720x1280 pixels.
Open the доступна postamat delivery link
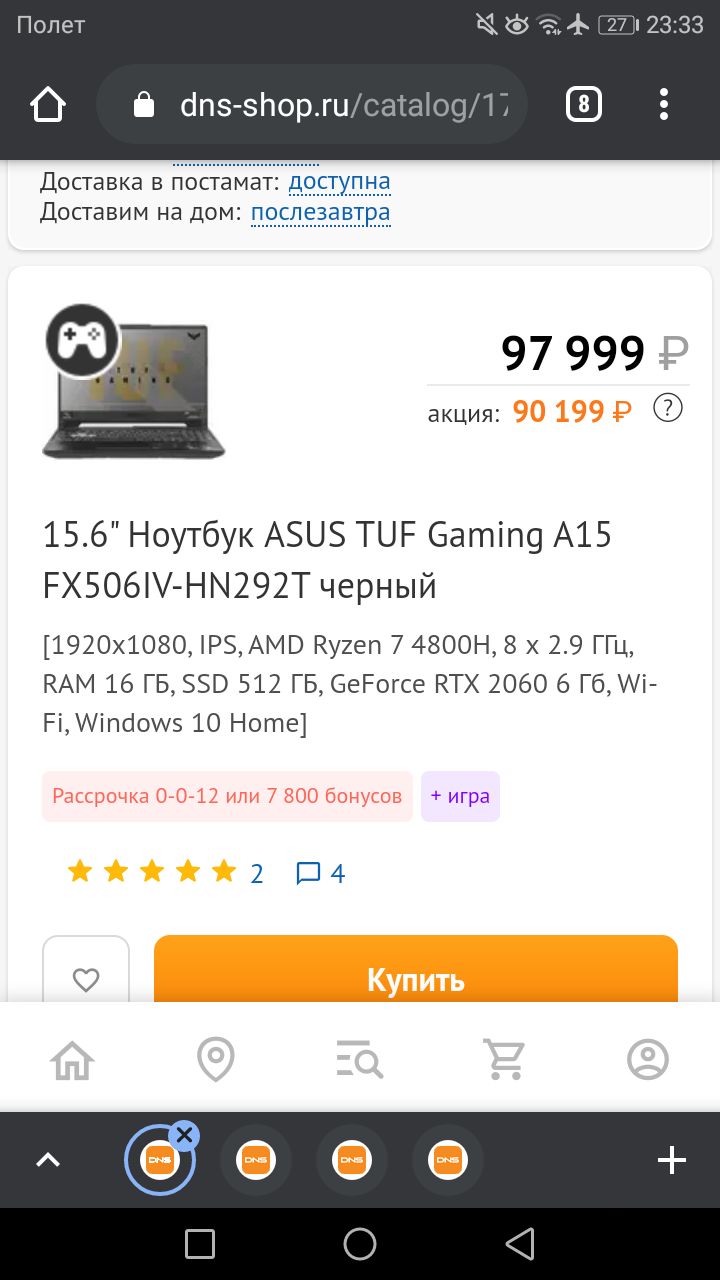point(339,182)
